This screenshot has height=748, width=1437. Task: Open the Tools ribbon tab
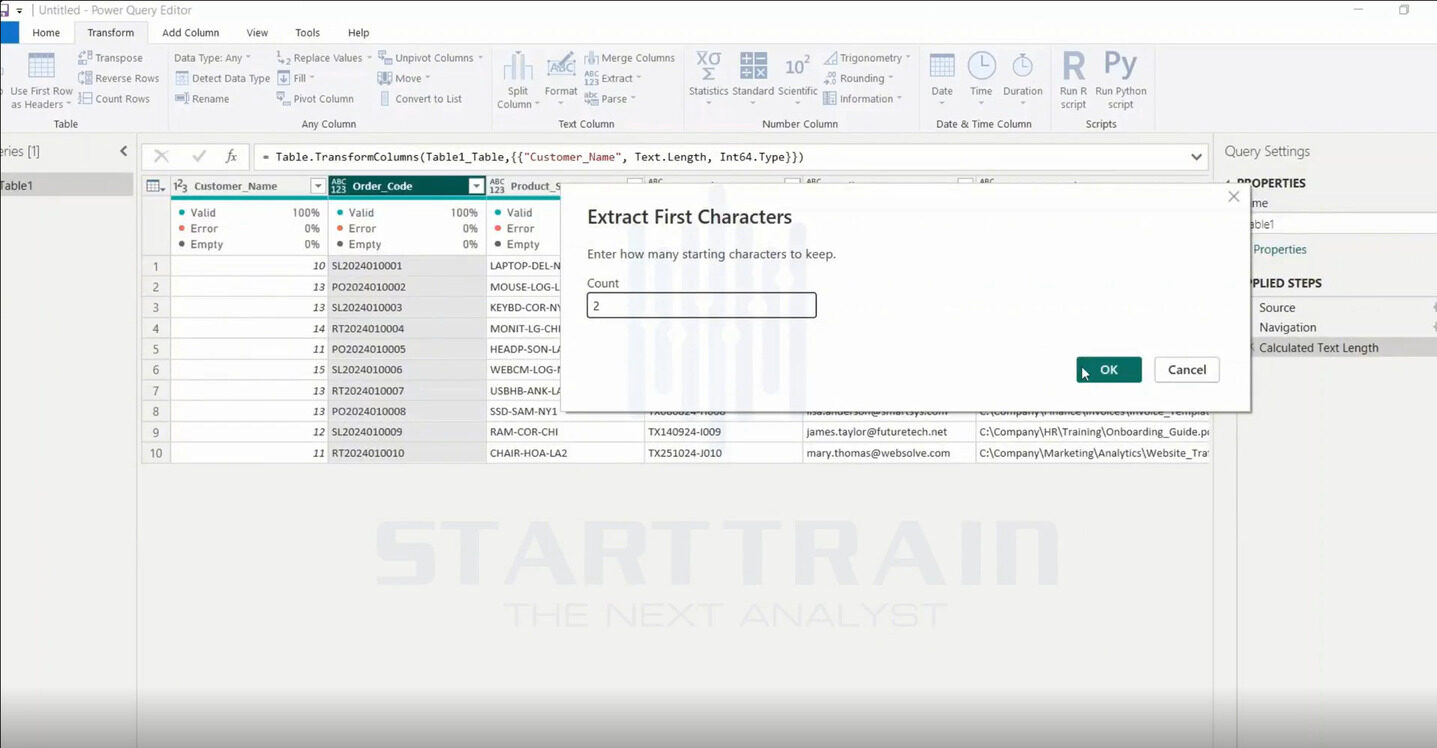click(x=307, y=33)
